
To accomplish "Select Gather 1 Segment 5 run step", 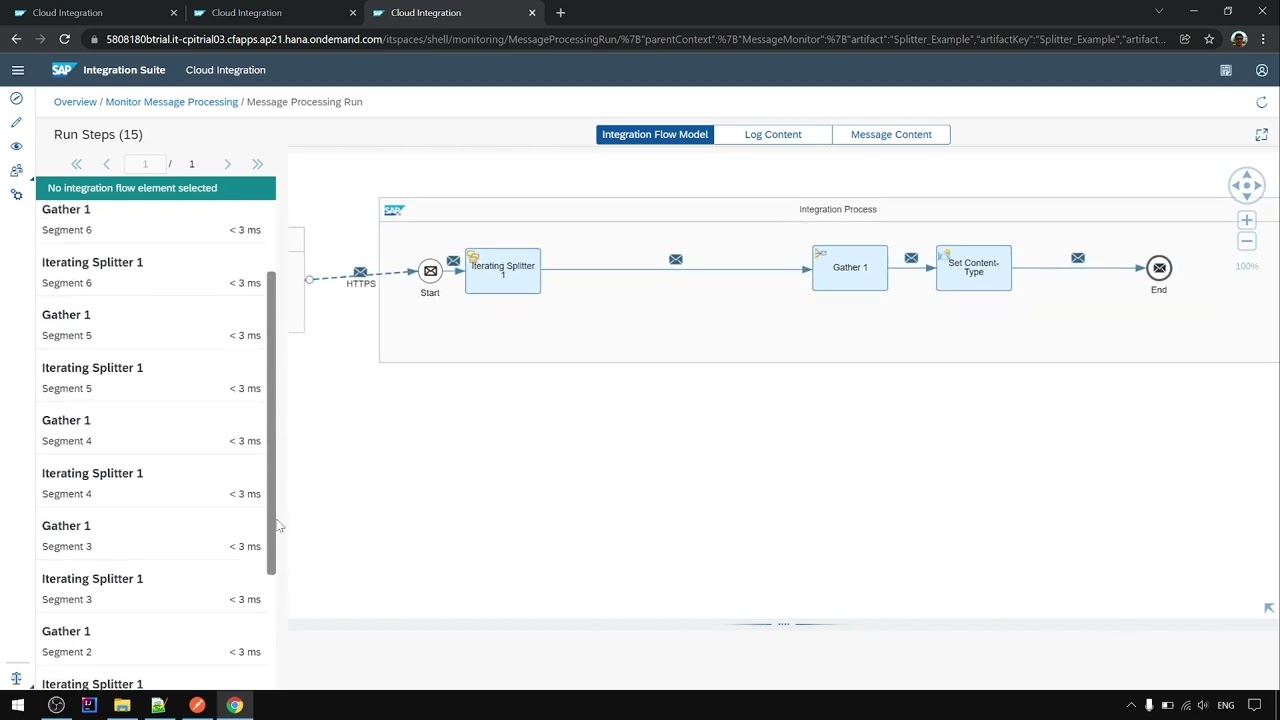I will point(152,325).
